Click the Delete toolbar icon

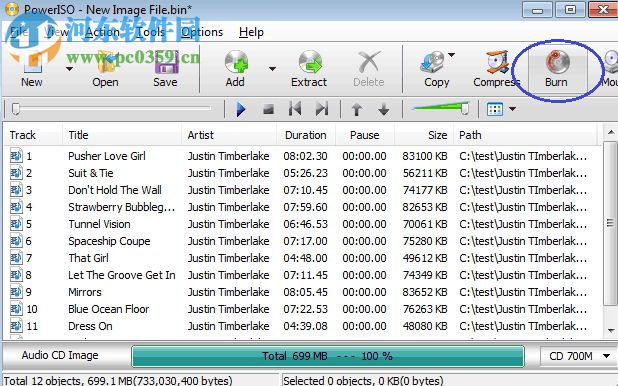point(369,63)
